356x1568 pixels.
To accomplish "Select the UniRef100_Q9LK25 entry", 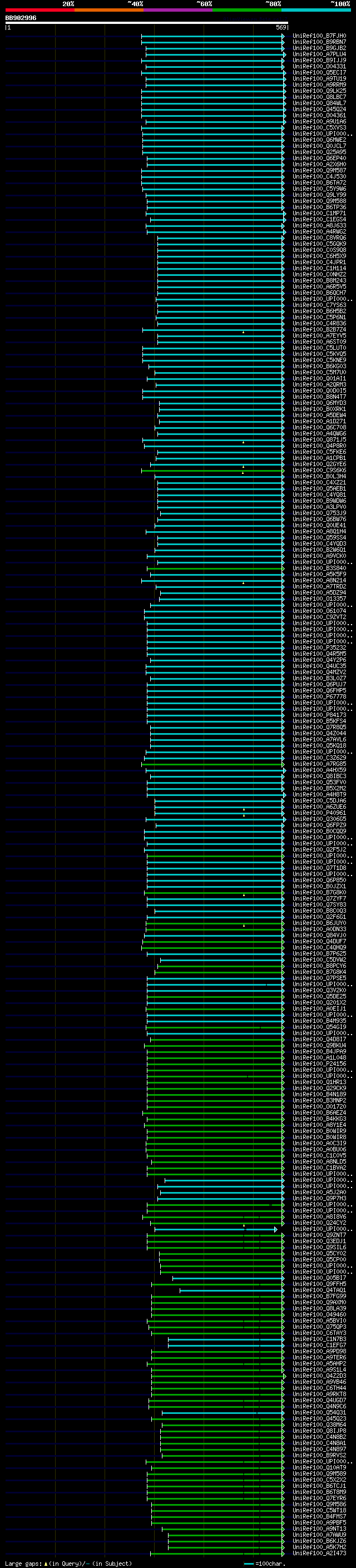I will (319, 91).
